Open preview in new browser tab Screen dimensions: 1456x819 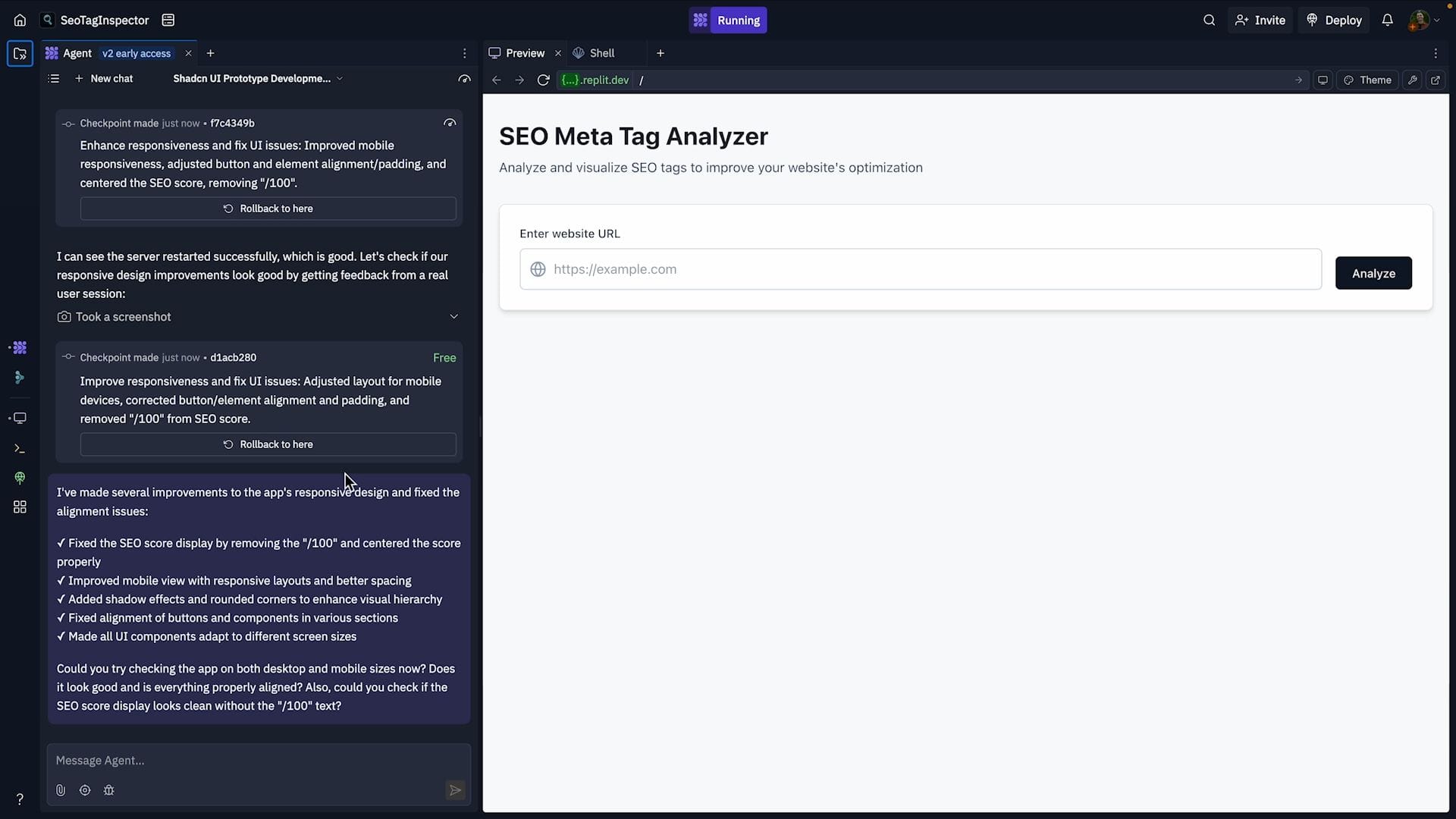(1435, 80)
